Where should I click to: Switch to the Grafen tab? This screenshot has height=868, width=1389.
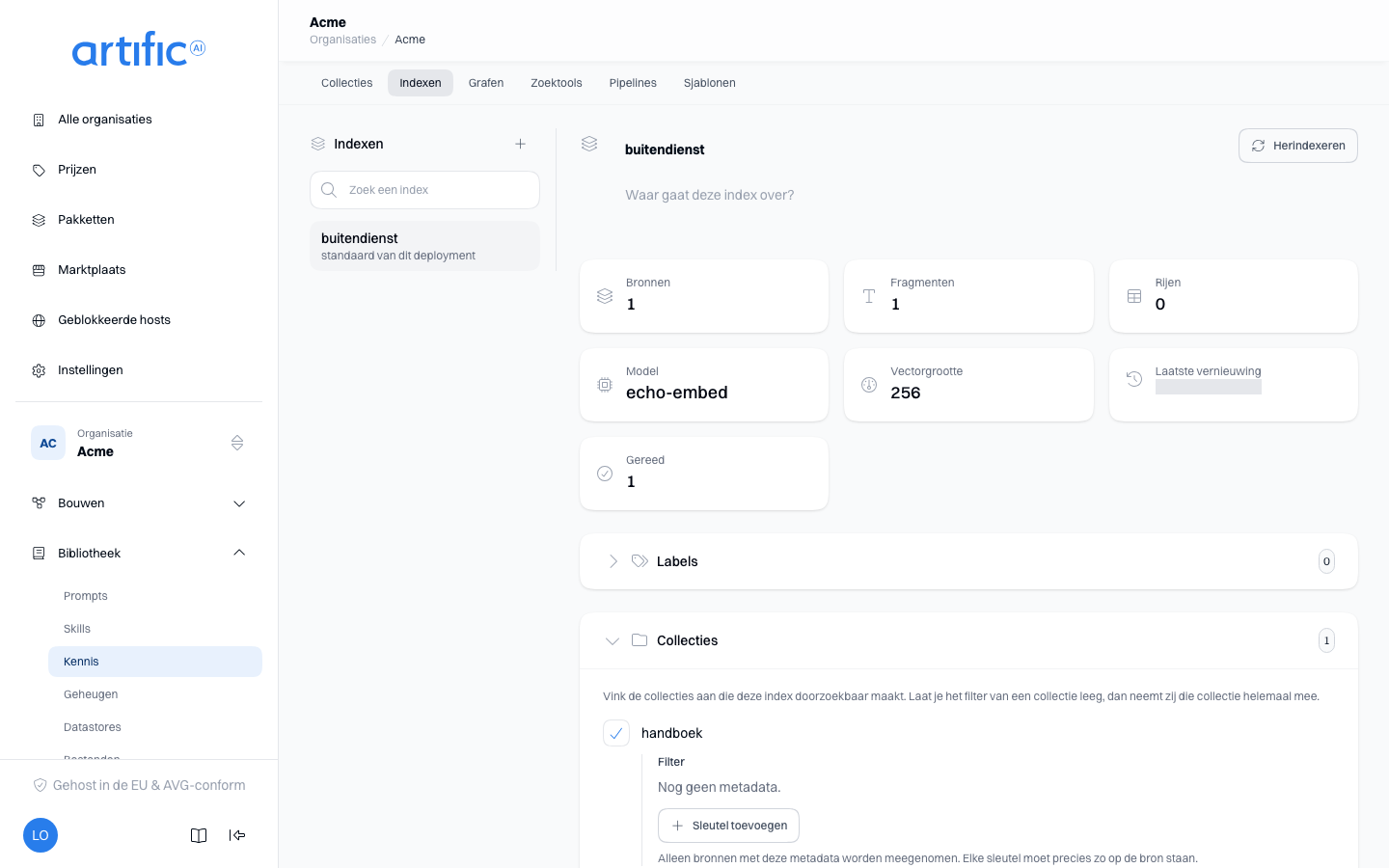(486, 83)
